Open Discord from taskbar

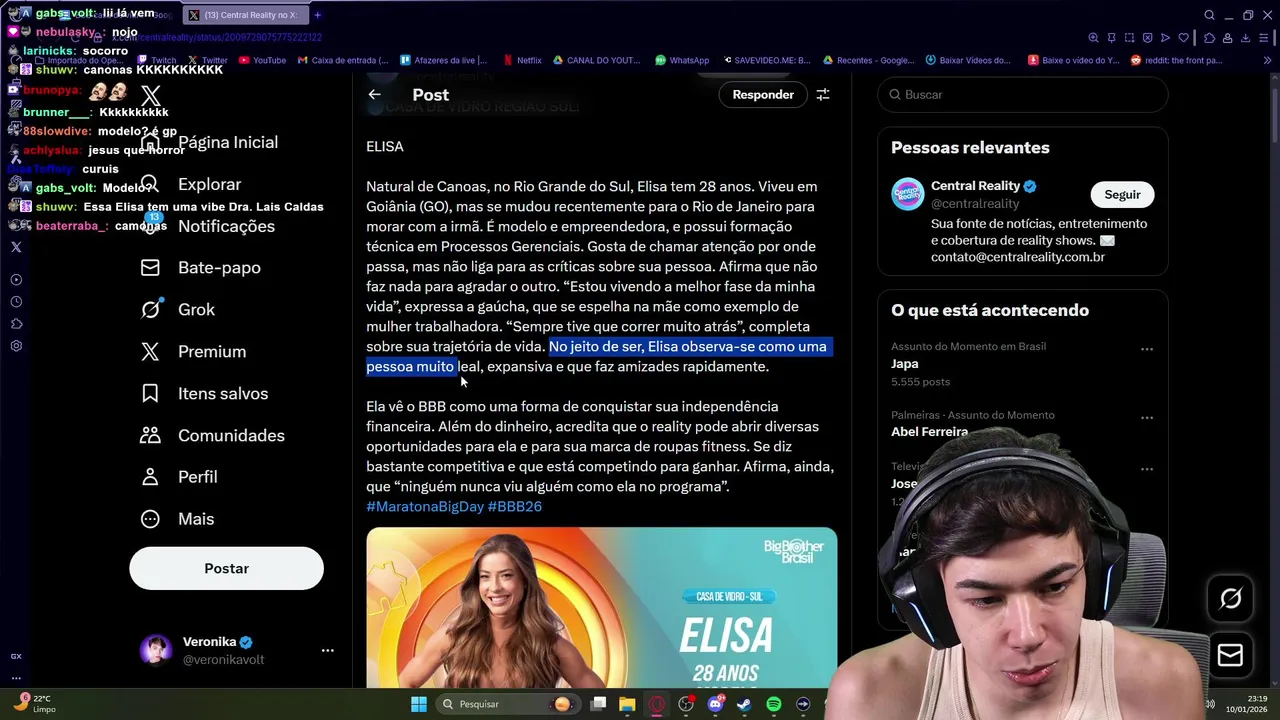715,704
